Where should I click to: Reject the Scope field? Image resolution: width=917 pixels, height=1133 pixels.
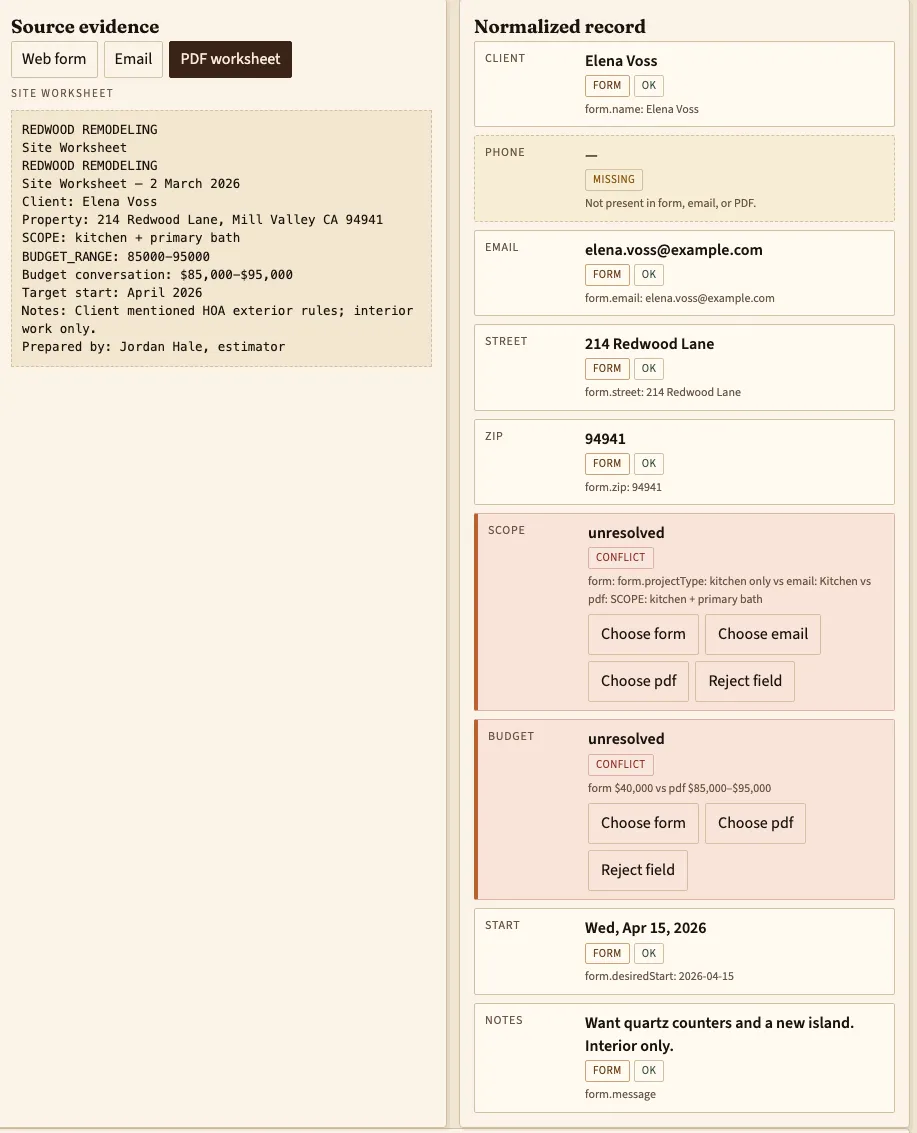745,681
